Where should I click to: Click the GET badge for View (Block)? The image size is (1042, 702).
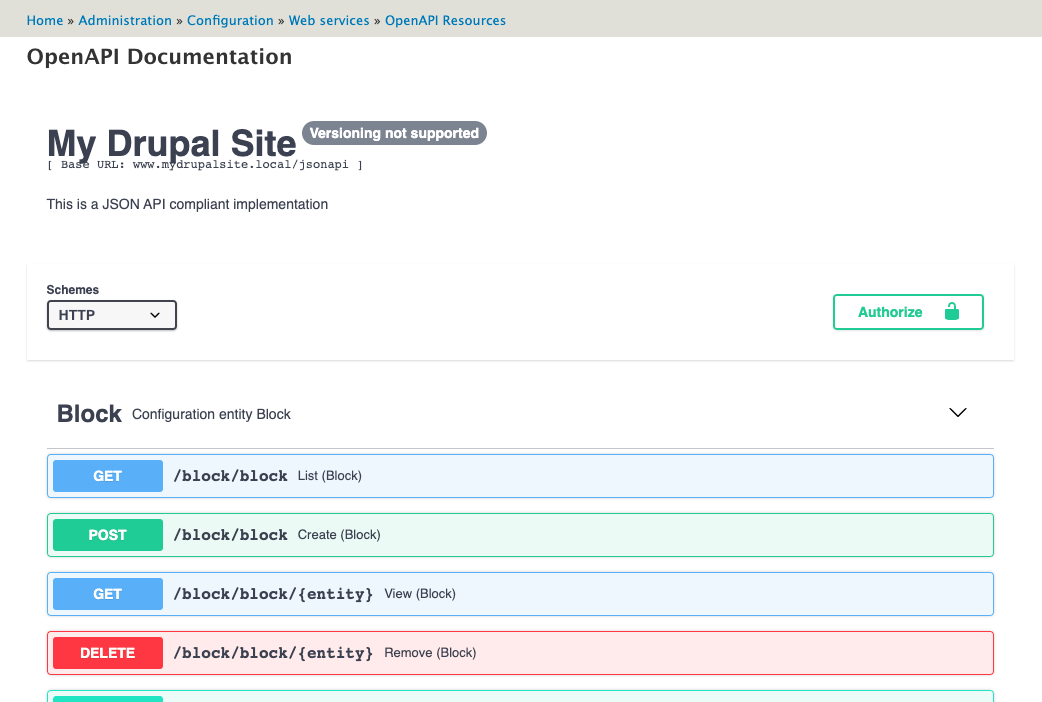(x=108, y=594)
